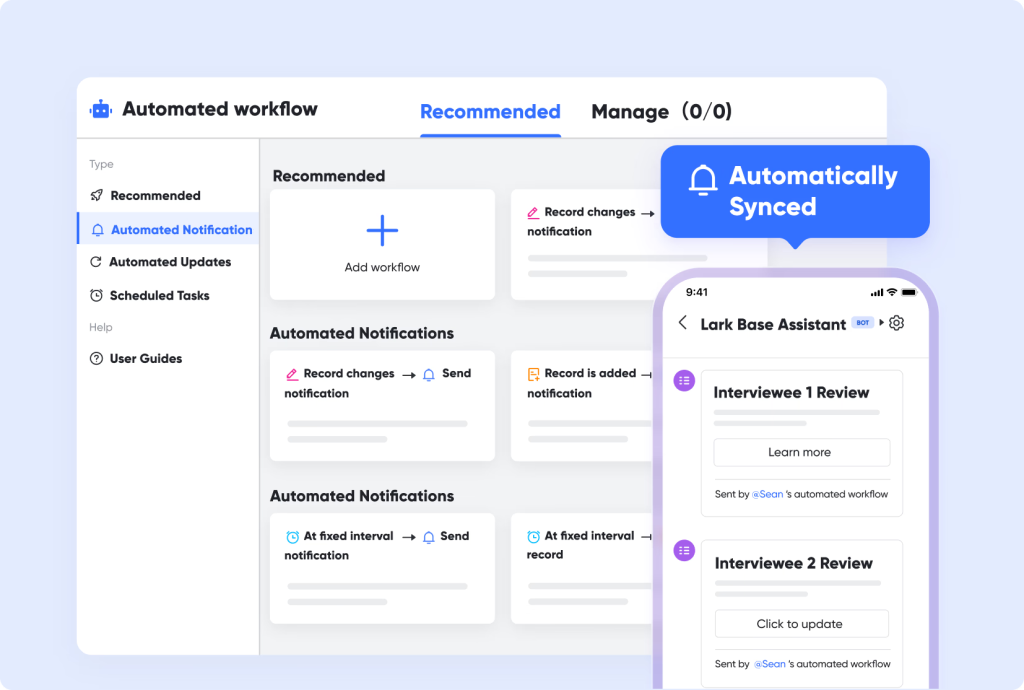Image resolution: width=1024 pixels, height=690 pixels.
Task: Open the Record changes Send notification card
Action: coord(382,406)
